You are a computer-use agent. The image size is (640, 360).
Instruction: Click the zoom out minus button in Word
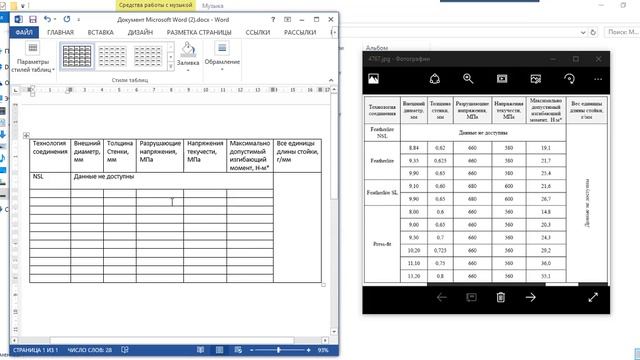click(x=251, y=350)
